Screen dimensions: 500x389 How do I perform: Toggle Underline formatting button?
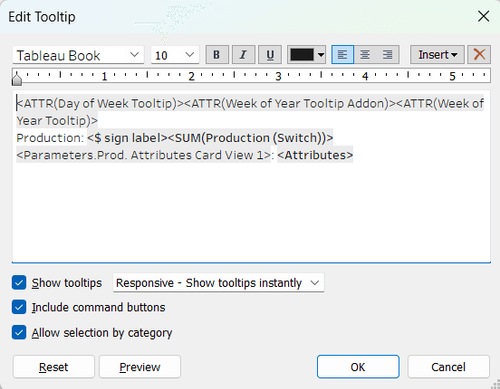click(x=270, y=54)
